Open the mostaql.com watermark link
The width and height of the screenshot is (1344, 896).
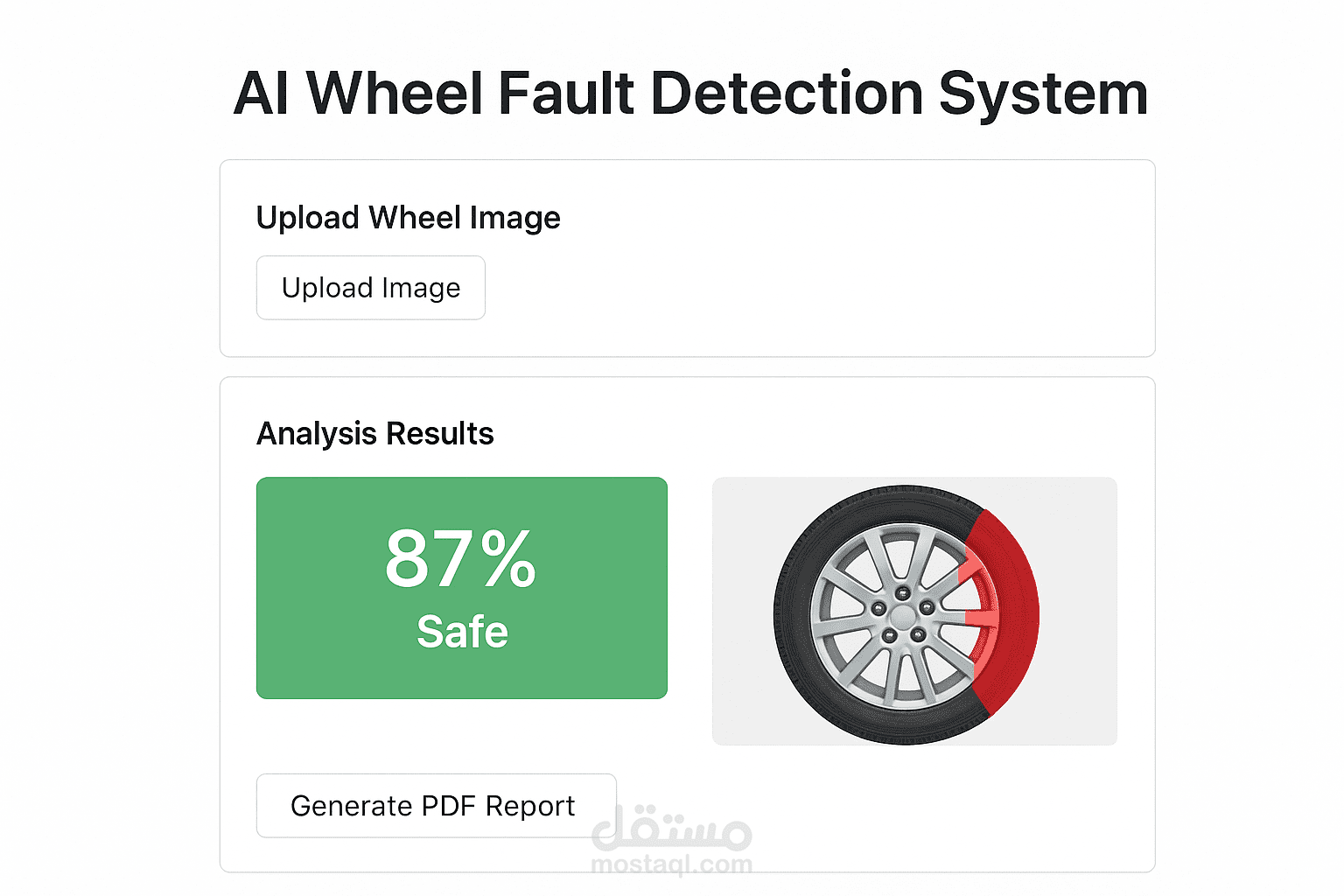coord(672,864)
